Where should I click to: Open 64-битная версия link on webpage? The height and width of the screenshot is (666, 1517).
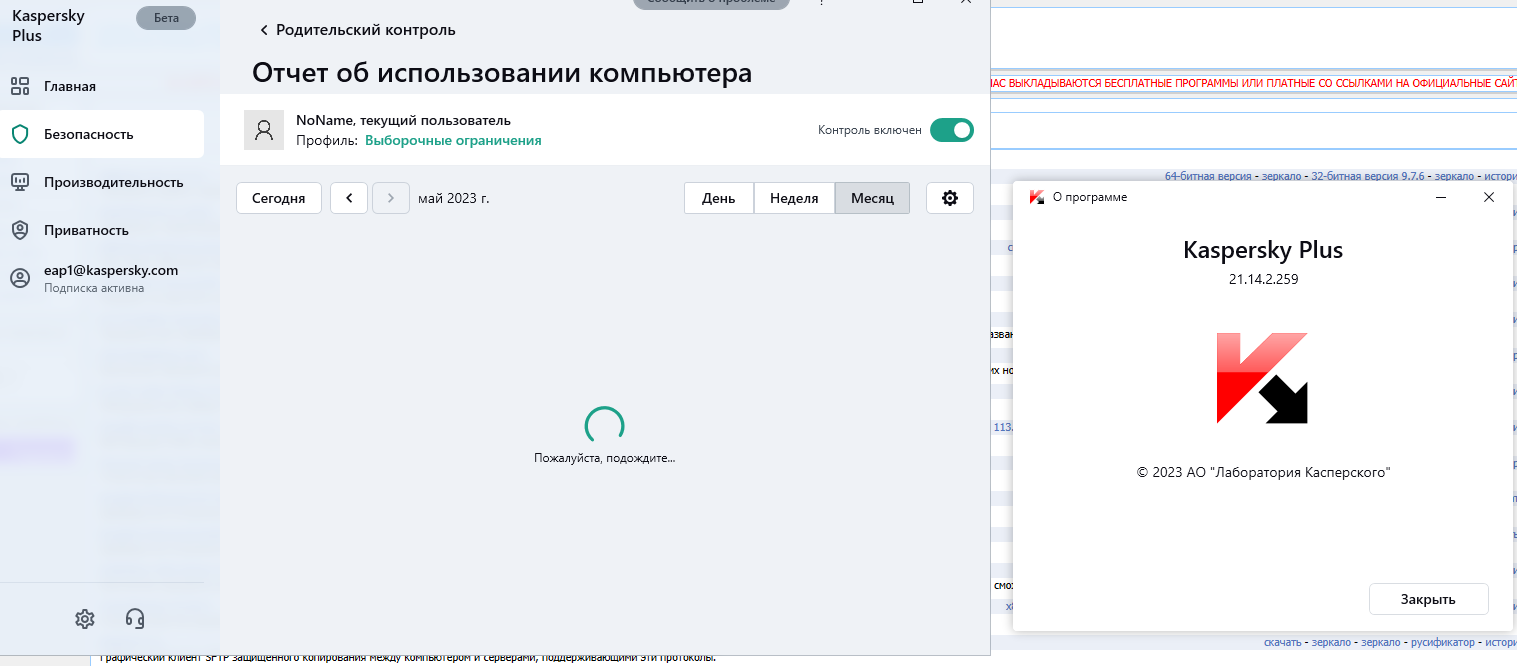click(1208, 176)
